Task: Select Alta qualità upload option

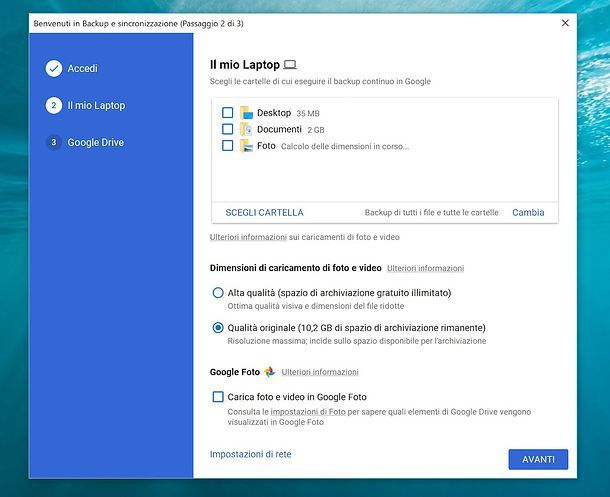Action: pyautogui.click(x=218, y=292)
